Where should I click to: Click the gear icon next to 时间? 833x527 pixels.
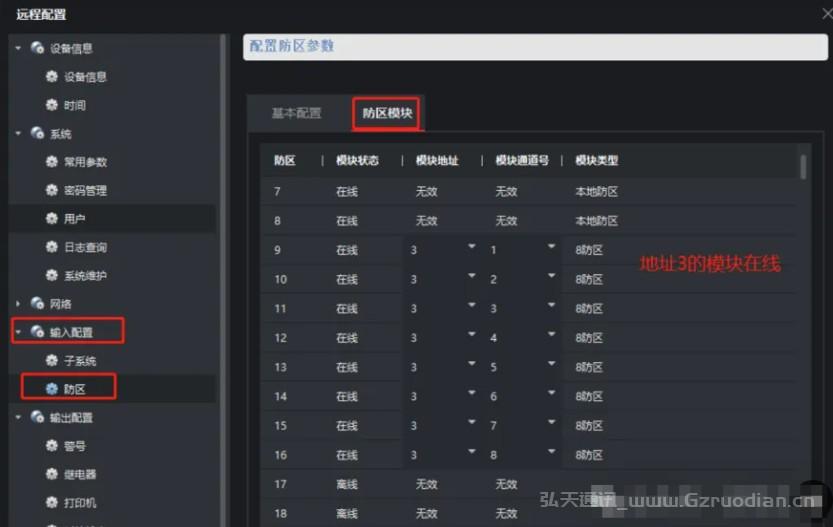[52, 105]
